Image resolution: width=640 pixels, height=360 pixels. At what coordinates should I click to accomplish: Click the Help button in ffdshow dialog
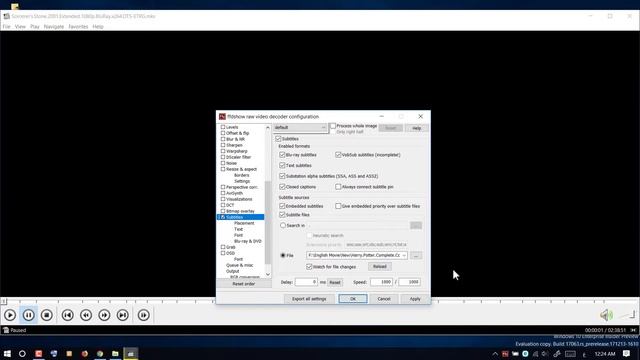tap(416, 128)
